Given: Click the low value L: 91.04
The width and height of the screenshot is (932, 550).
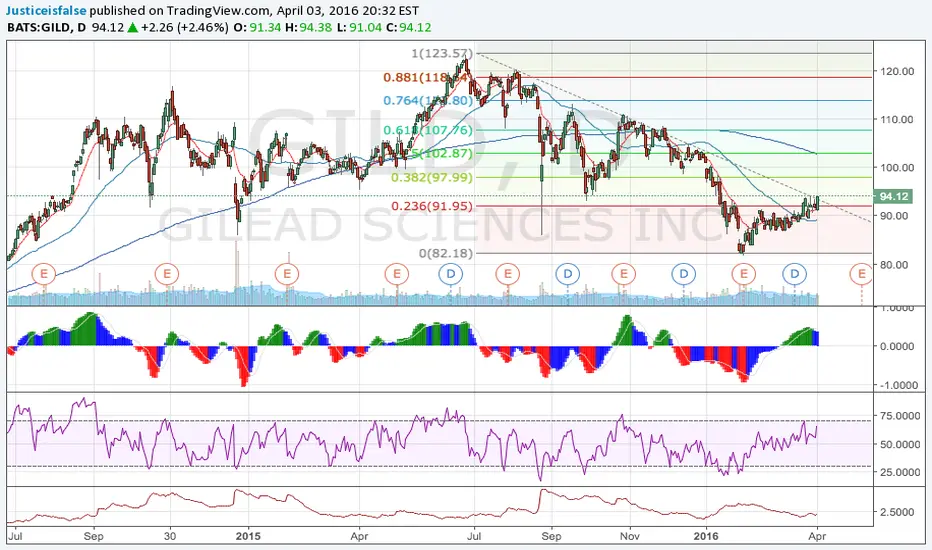Looking at the screenshot, I should [358, 27].
